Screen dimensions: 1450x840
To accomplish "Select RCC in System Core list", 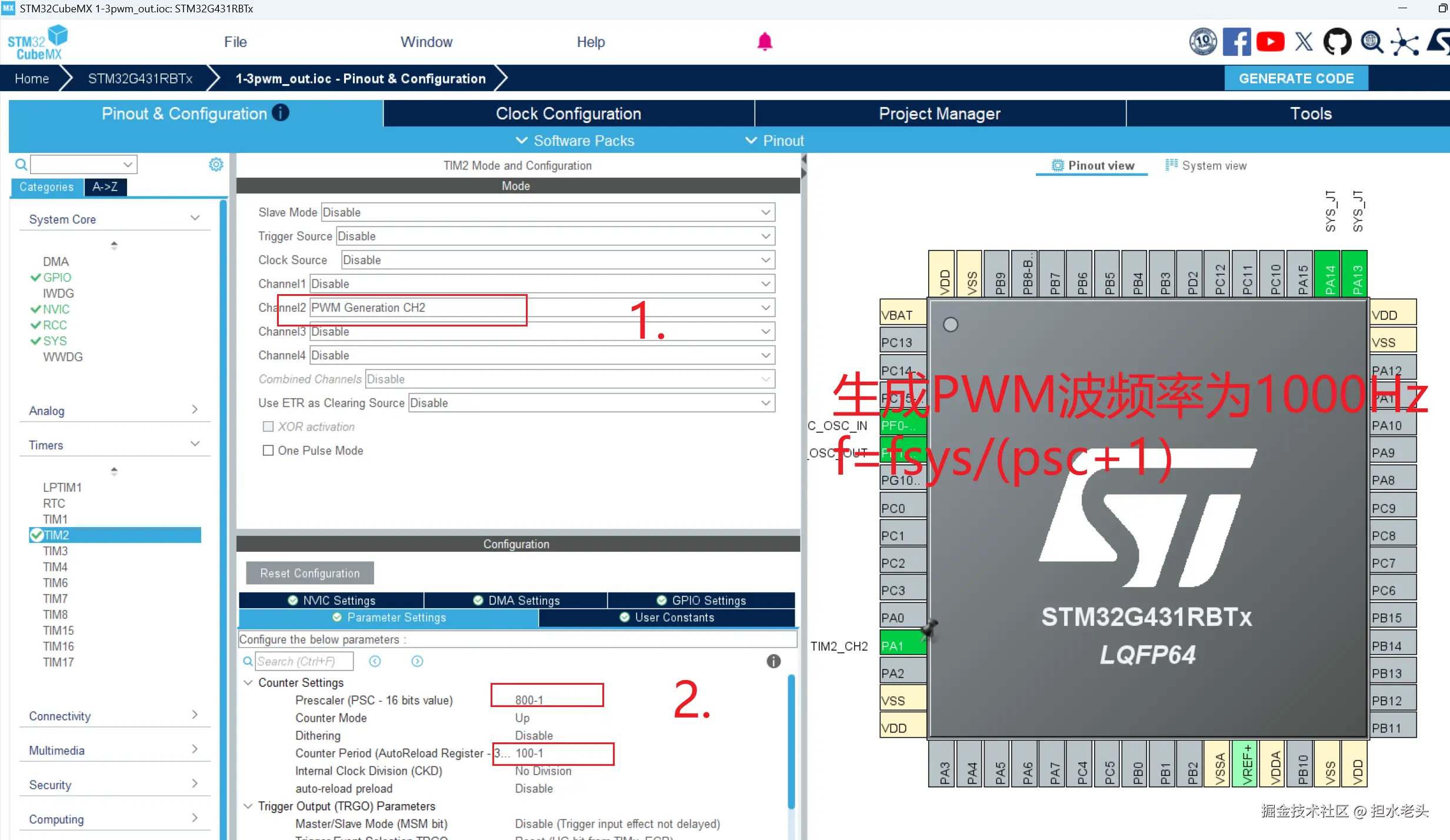I will point(55,325).
